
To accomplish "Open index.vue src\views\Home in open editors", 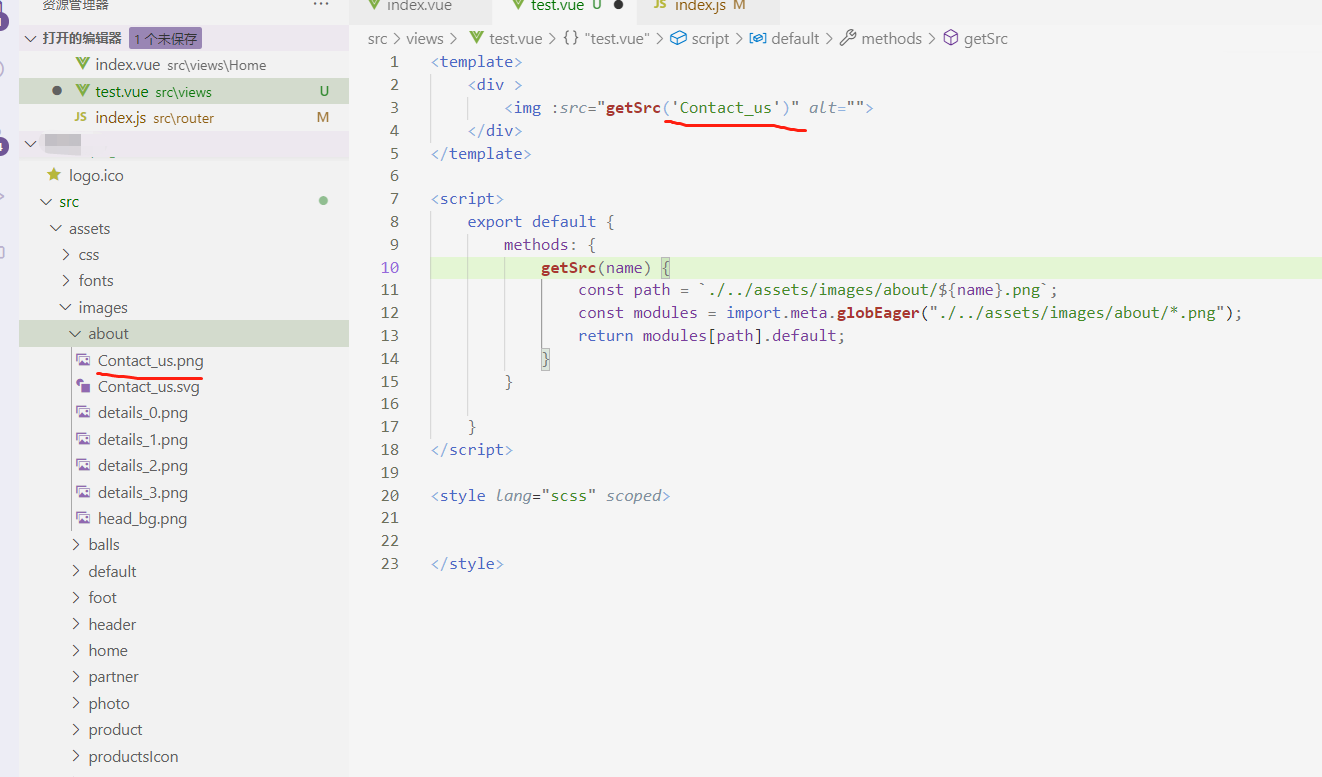I will point(184,64).
